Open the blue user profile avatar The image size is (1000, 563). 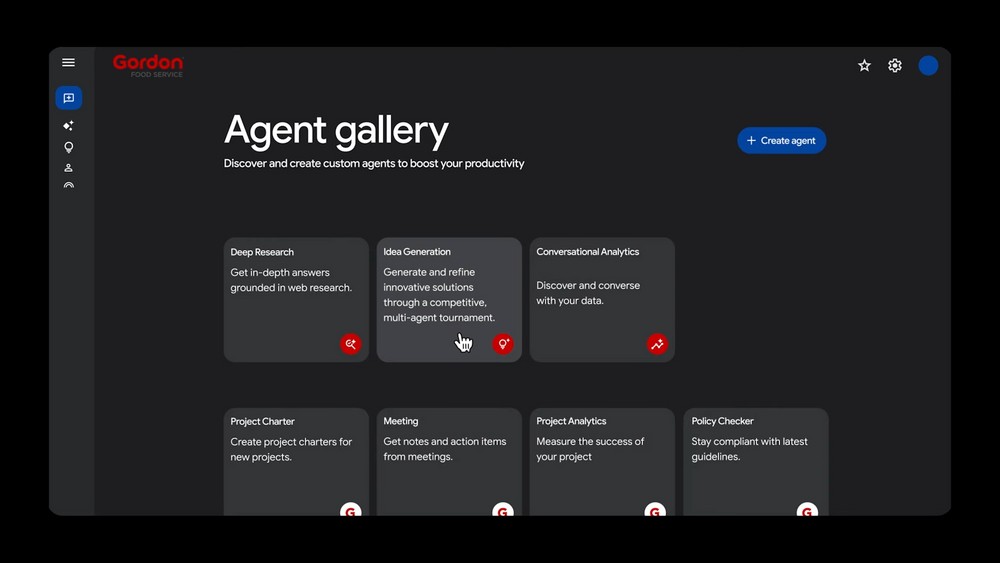928,66
